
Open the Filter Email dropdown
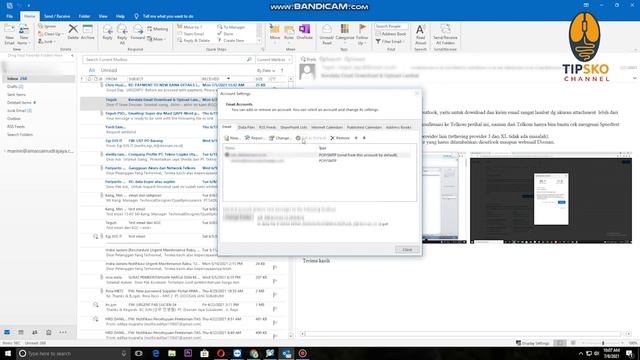(x=390, y=42)
